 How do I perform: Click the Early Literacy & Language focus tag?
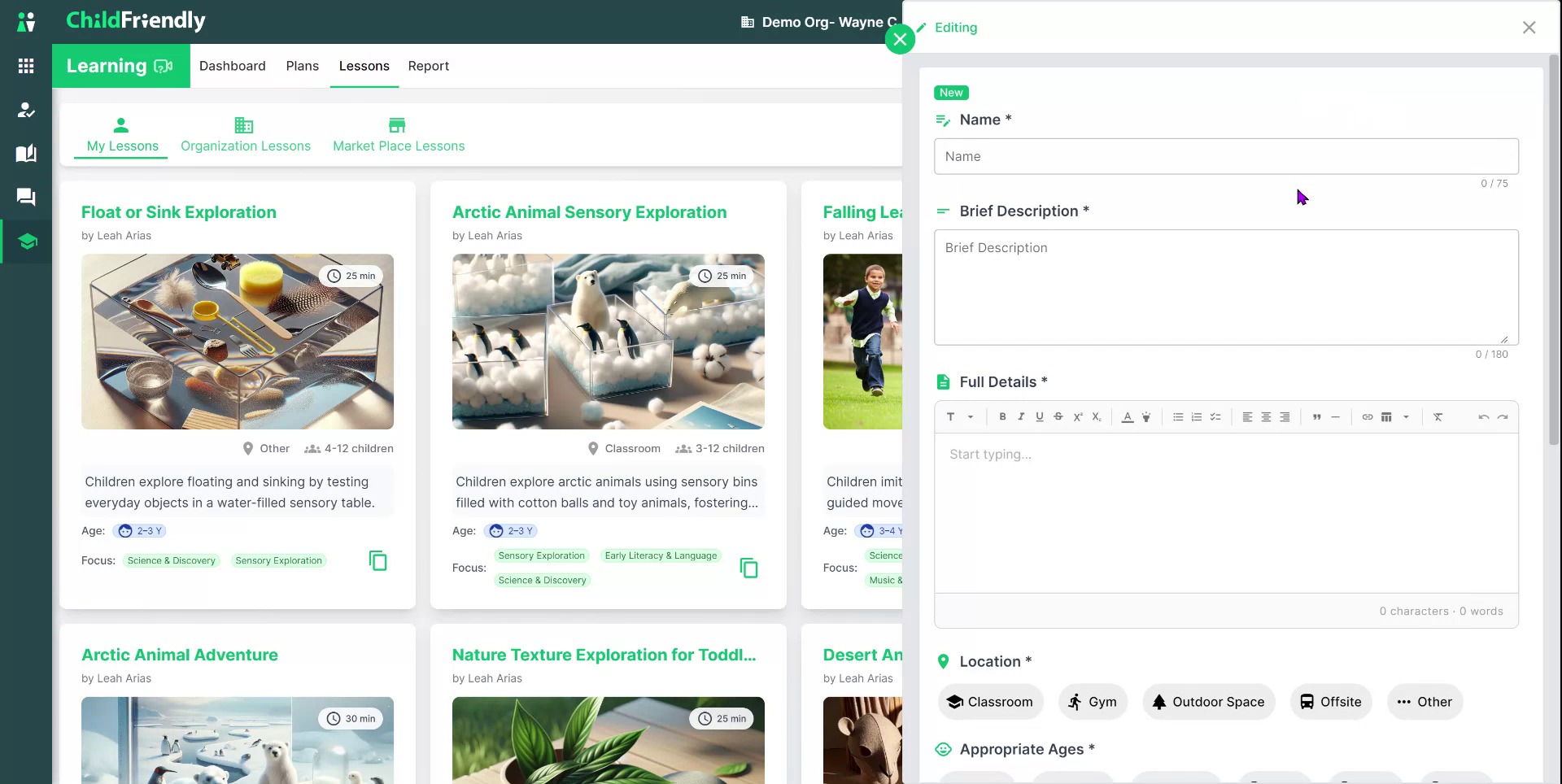pos(661,555)
